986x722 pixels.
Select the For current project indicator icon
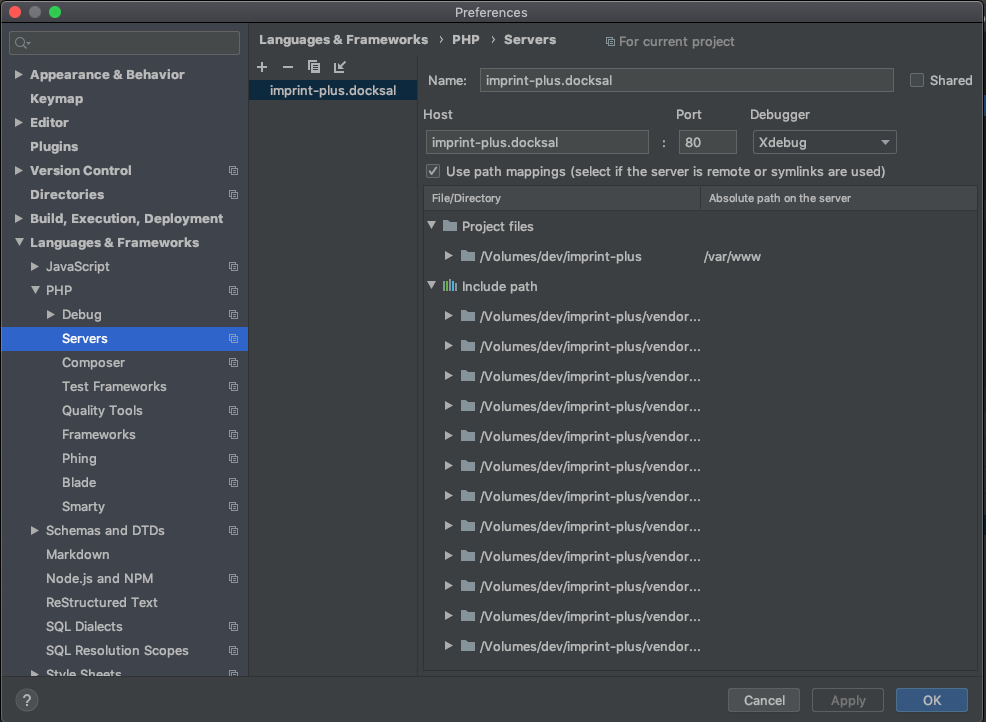click(x=608, y=41)
